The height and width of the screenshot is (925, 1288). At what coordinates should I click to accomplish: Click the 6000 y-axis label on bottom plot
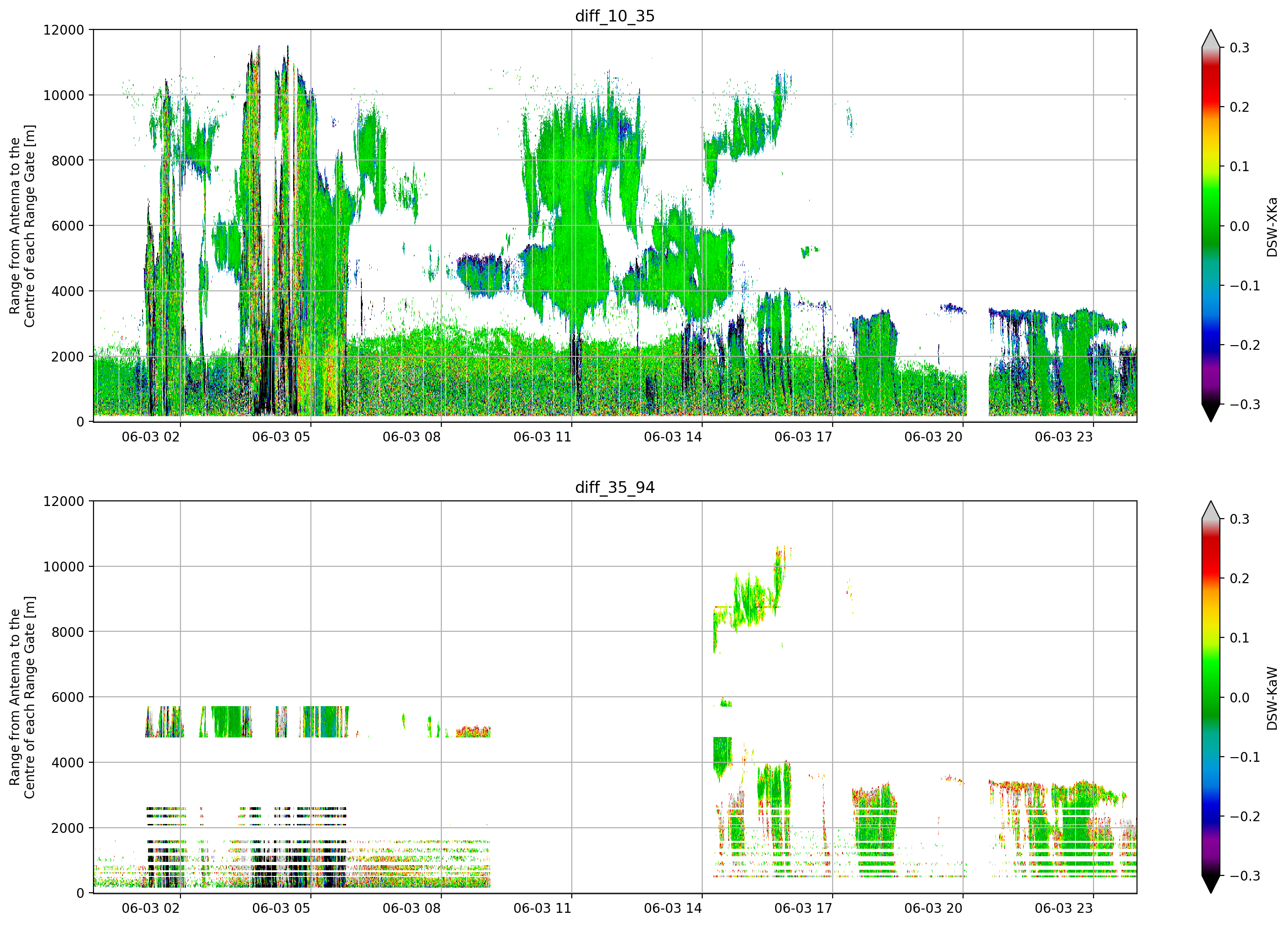[68, 697]
